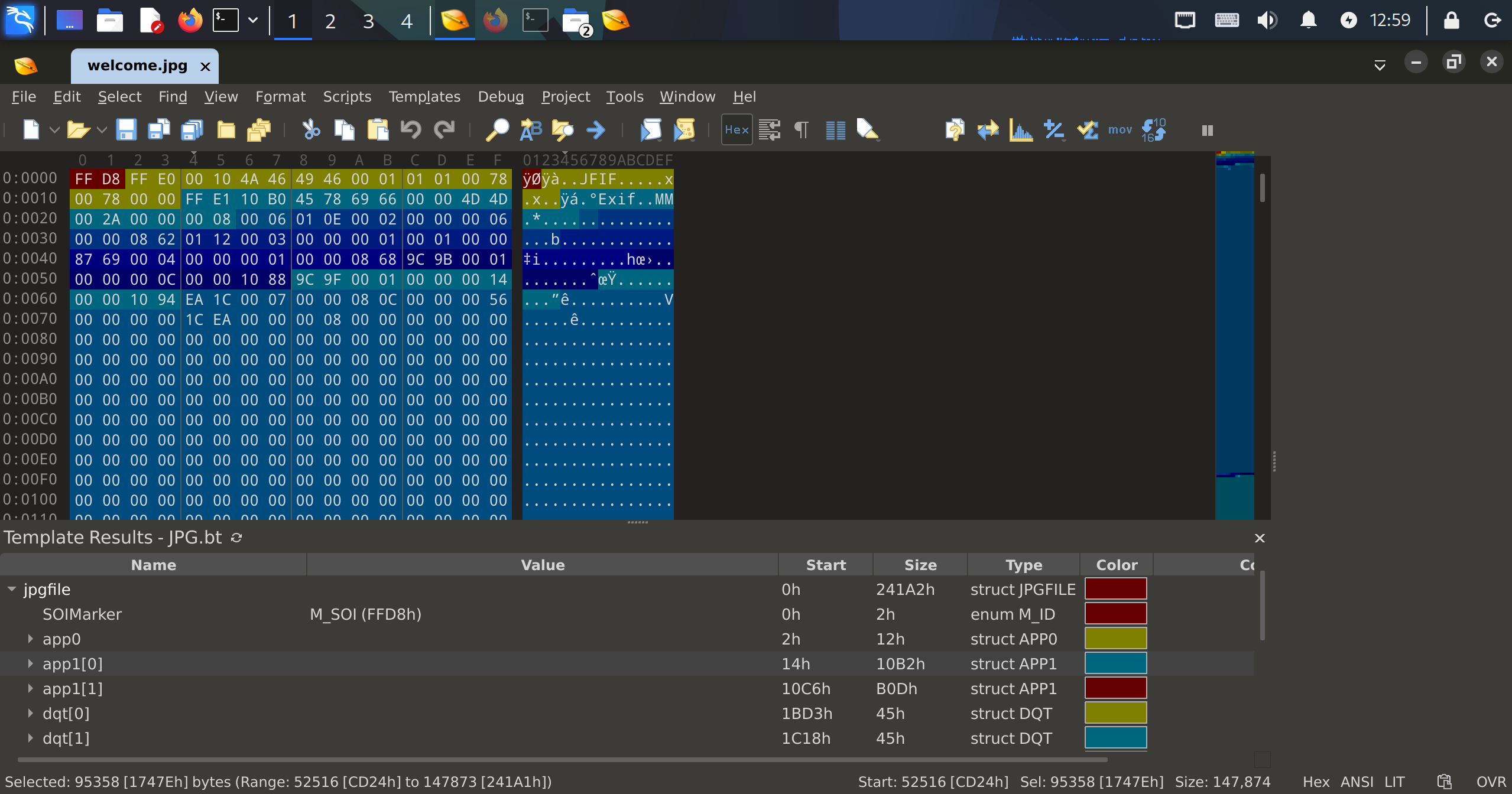
Task: Open the New file dropdown arrow
Action: [x=54, y=129]
